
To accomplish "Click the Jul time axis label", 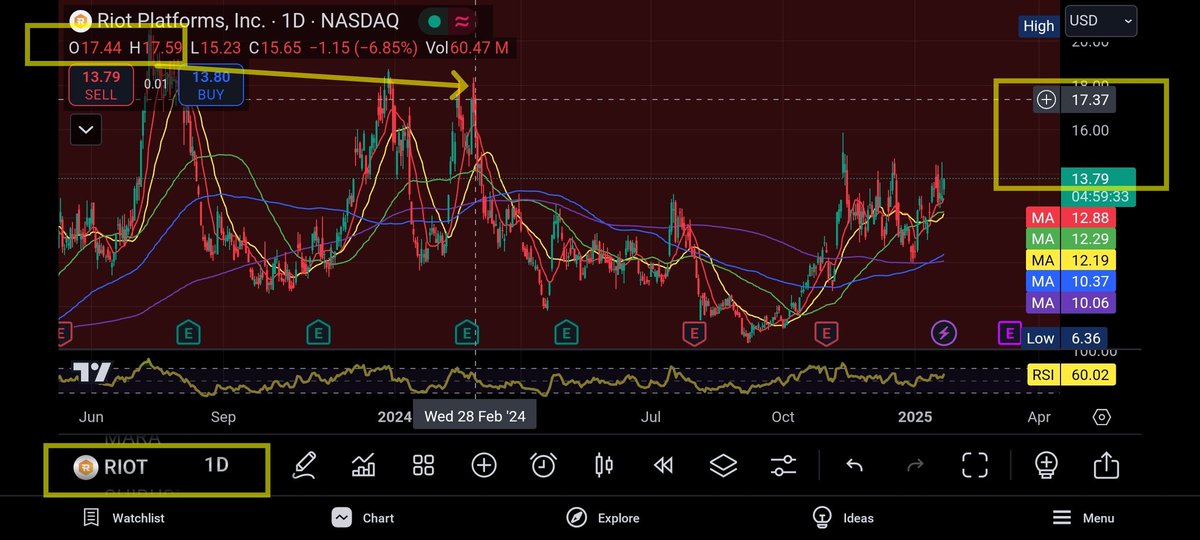I will (652, 416).
